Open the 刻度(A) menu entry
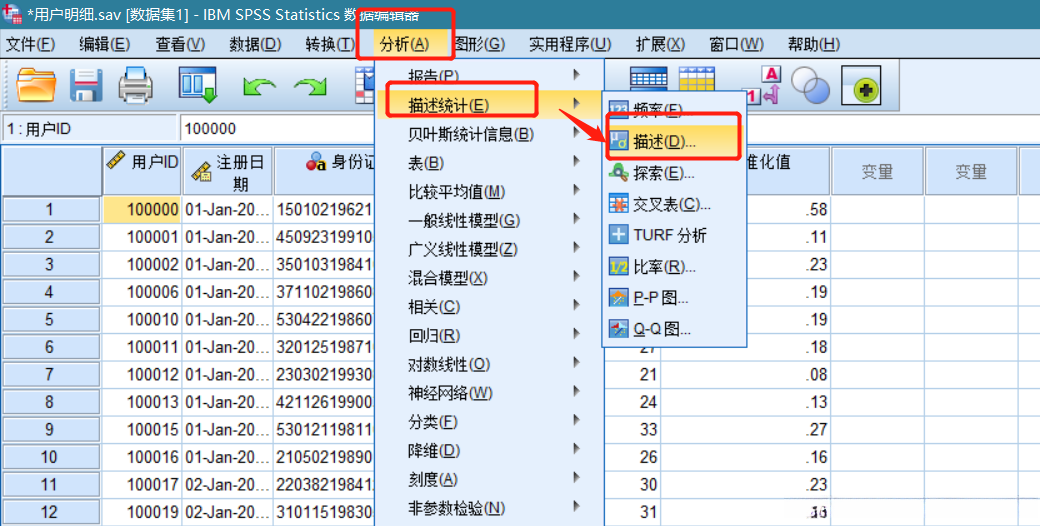Screen dimensions: 1040x526 (489, 478)
